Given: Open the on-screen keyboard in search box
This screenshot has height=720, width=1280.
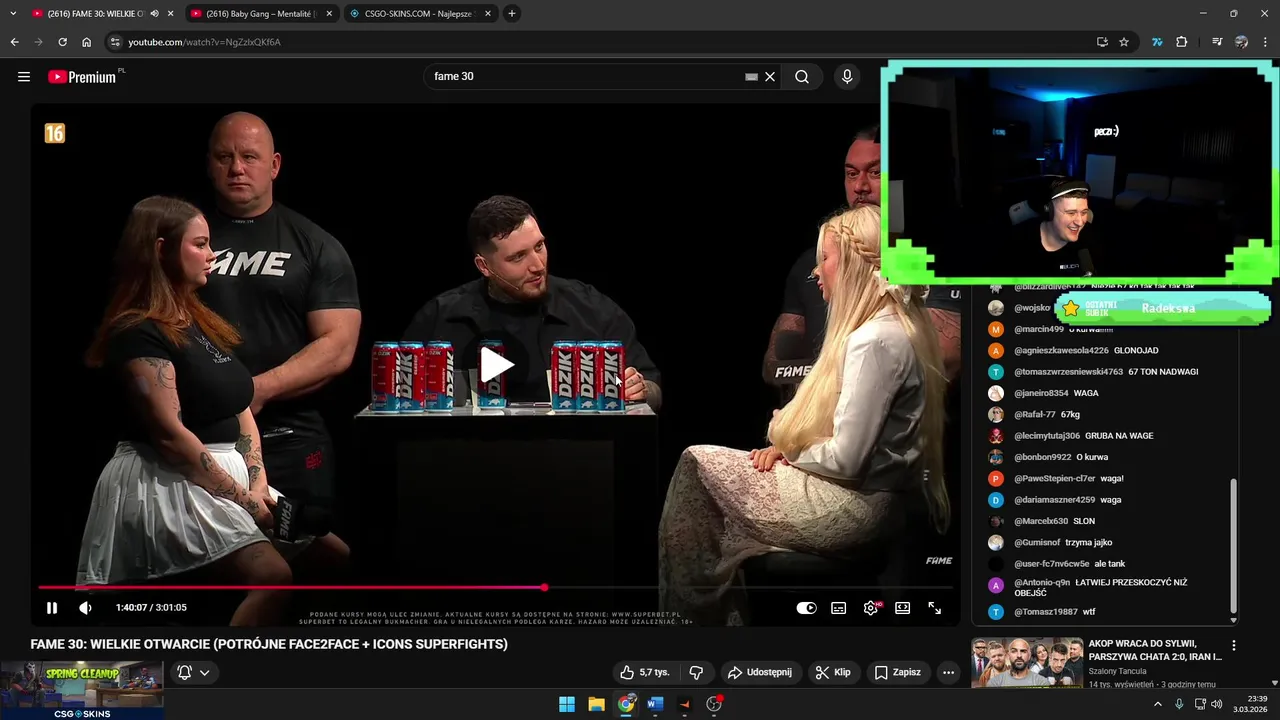Looking at the screenshot, I should (x=751, y=76).
